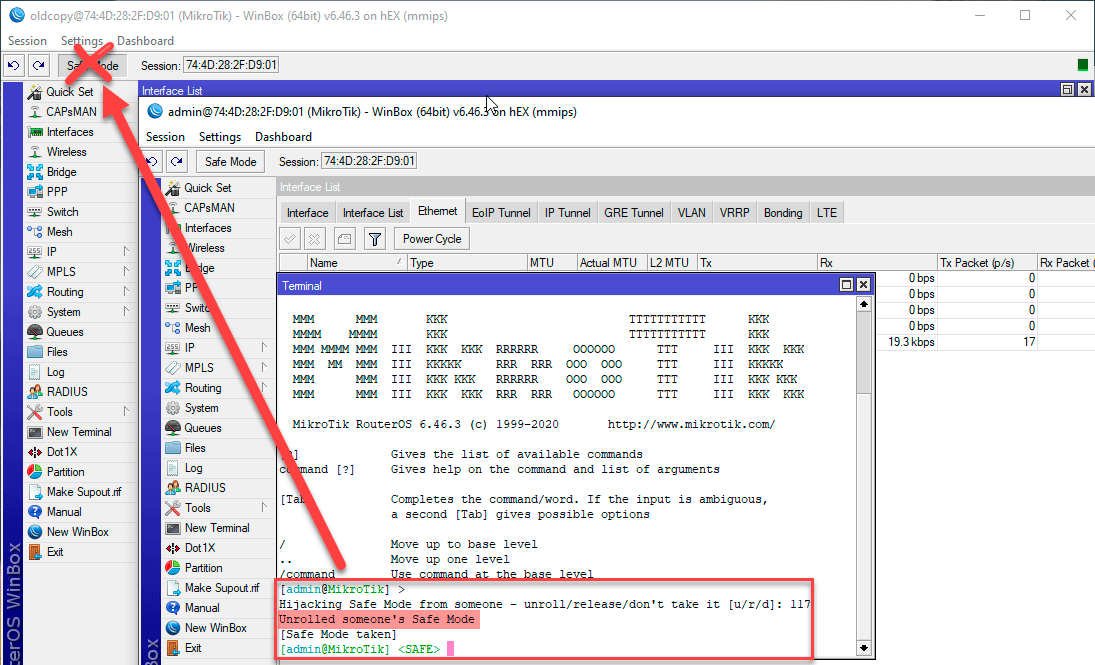The image size is (1095, 665).
Task: Expand the Tools submenu in the inner sidebar
Action: coord(198,508)
